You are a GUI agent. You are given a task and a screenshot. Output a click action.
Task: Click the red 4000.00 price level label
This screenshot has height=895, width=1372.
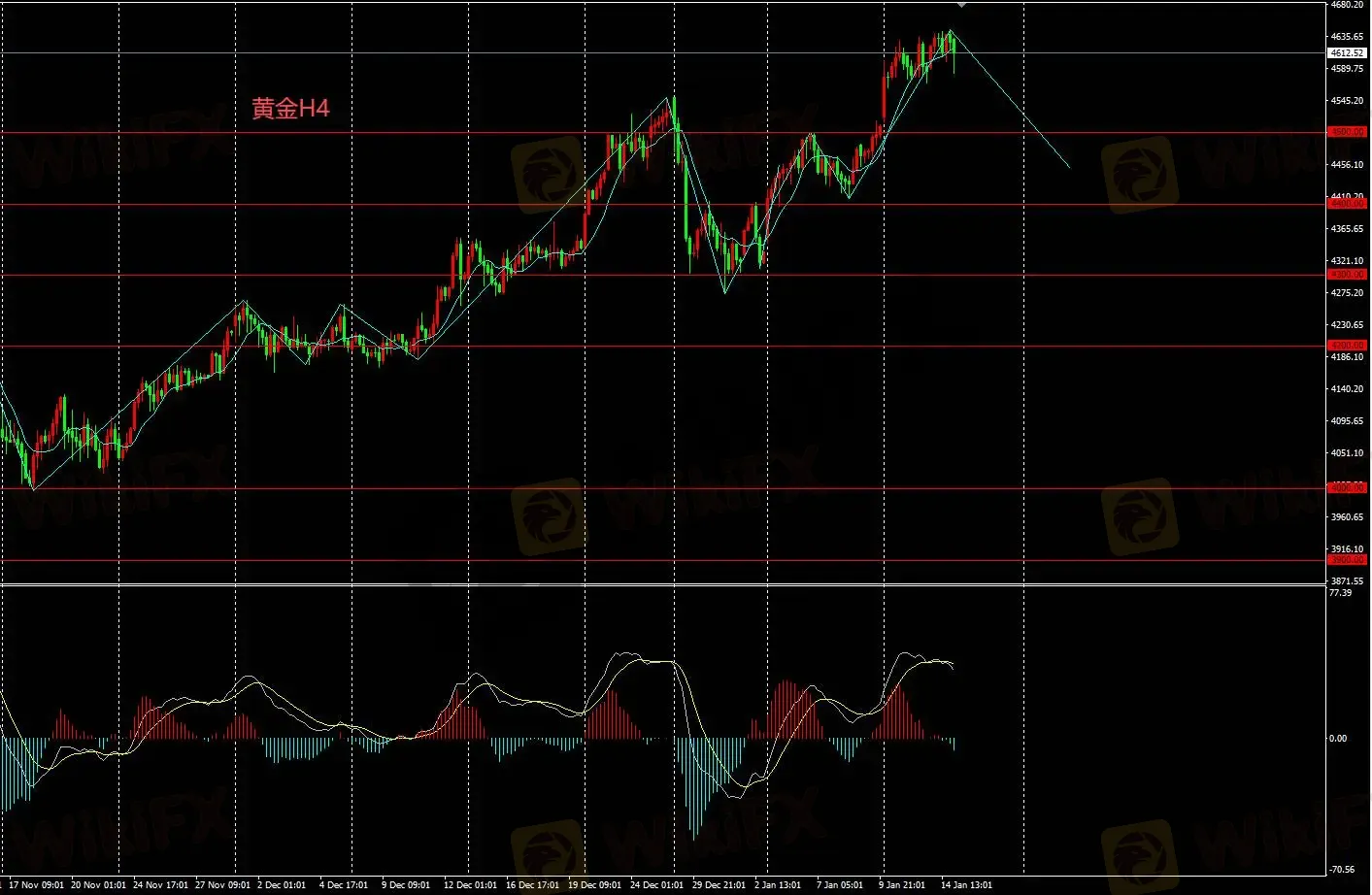(x=1347, y=488)
